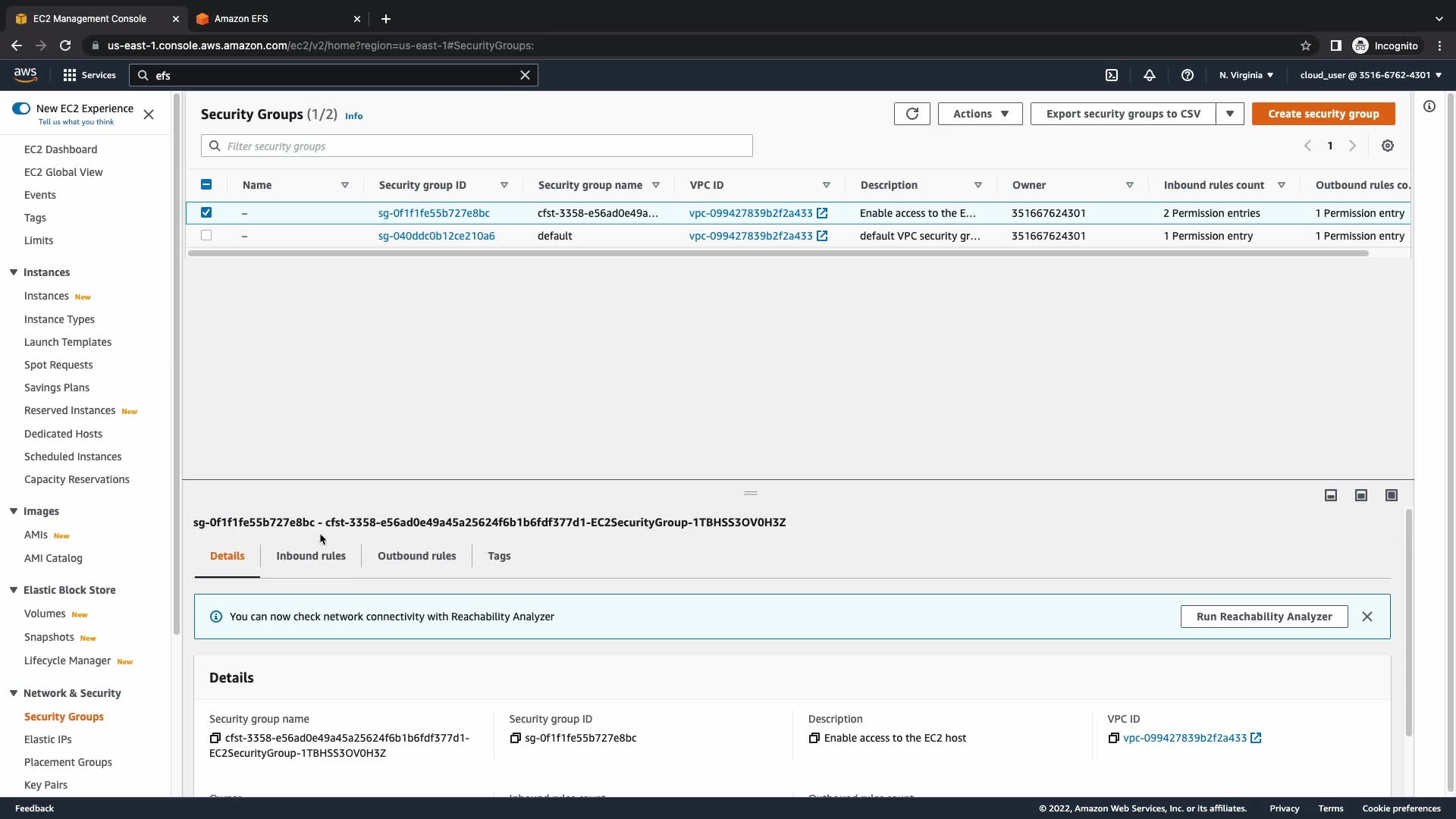The image size is (1456, 819).
Task: Click the refresh security groups icon
Action: (912, 114)
